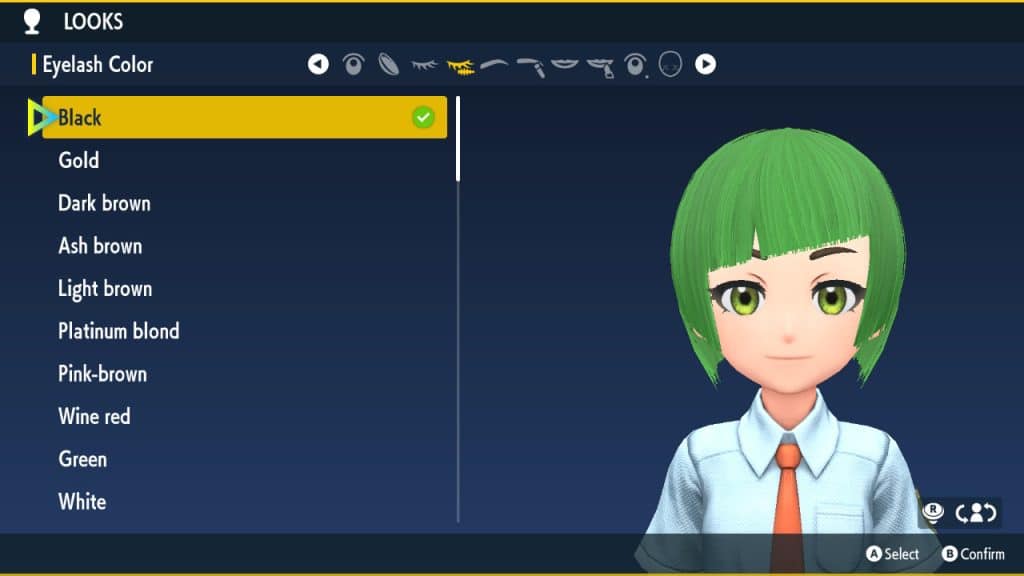Open the eye shape category icon
The height and width of the screenshot is (576, 1024).
coord(353,64)
